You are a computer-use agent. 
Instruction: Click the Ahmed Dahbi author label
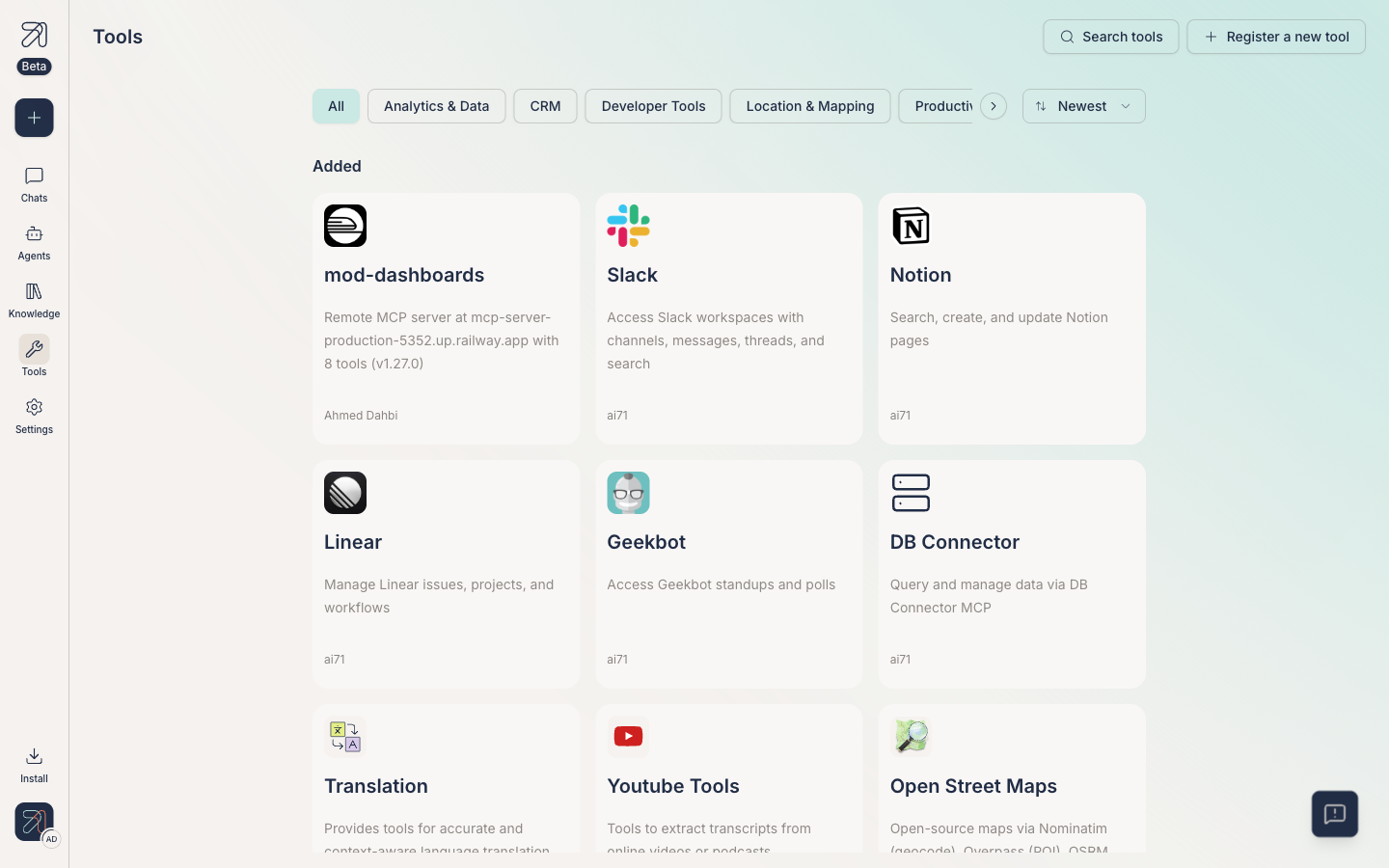(361, 416)
